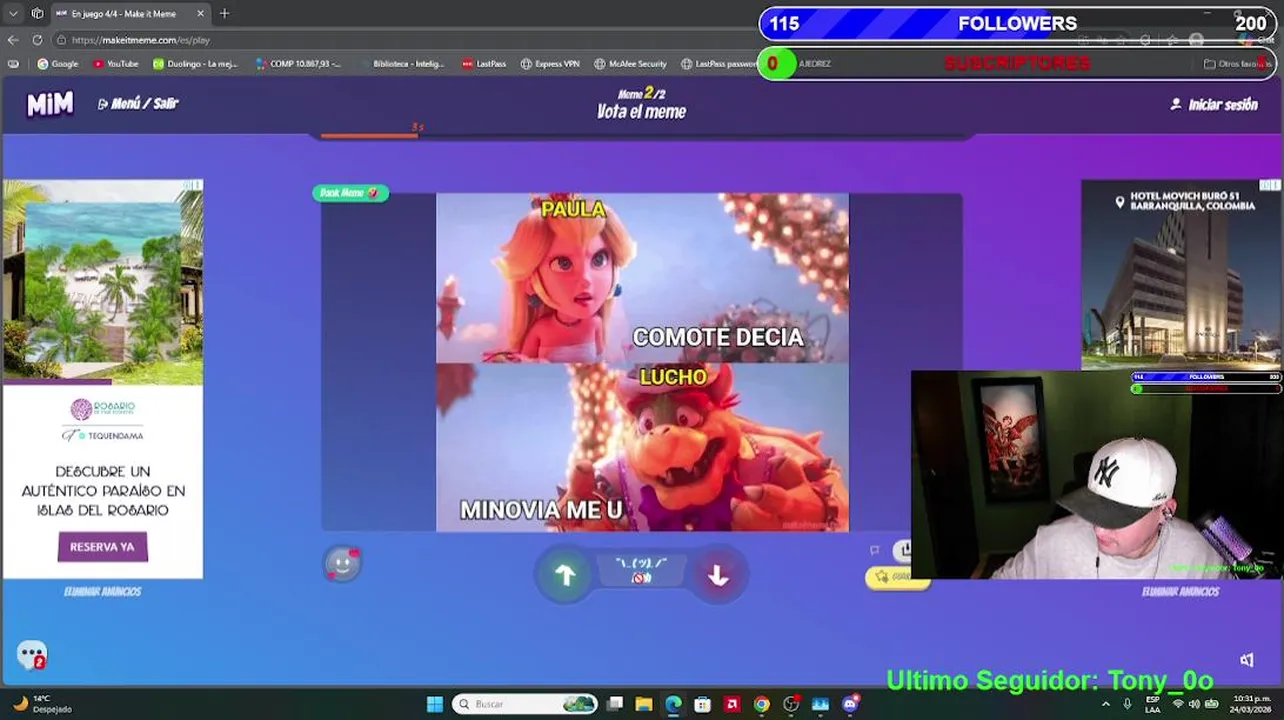Image resolution: width=1284 pixels, height=720 pixels.
Task: Open the LastPass bookmark
Action: pos(484,64)
